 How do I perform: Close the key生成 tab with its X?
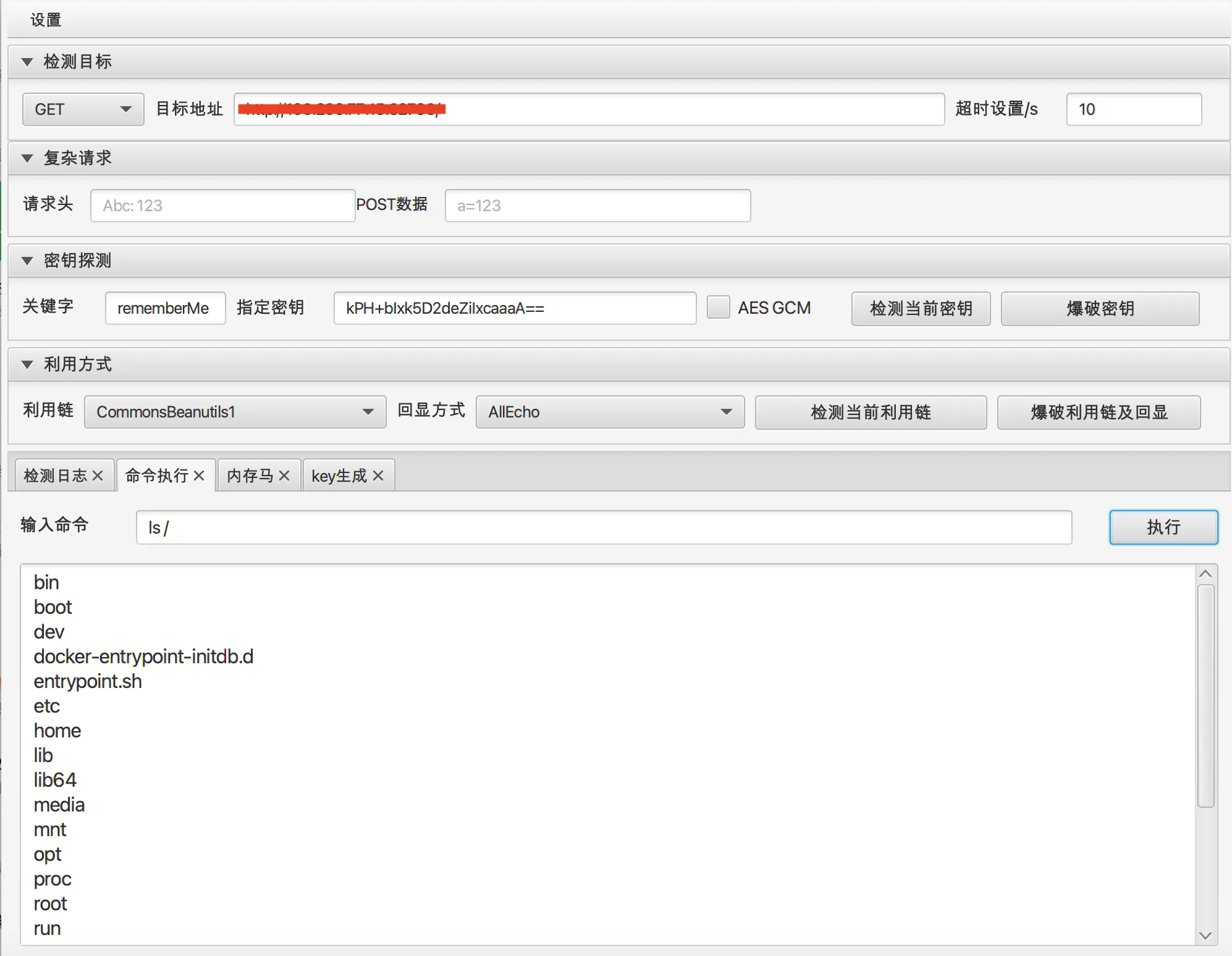(378, 476)
